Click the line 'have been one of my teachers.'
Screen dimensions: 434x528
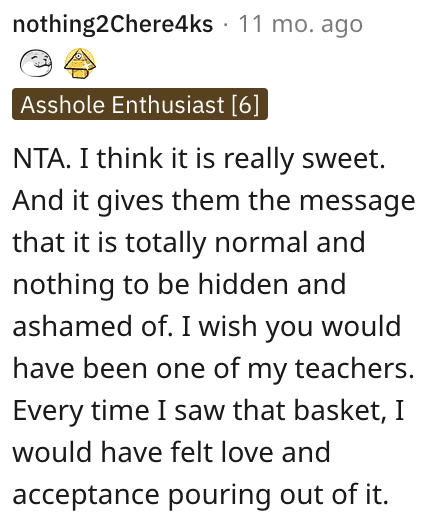pos(213,369)
